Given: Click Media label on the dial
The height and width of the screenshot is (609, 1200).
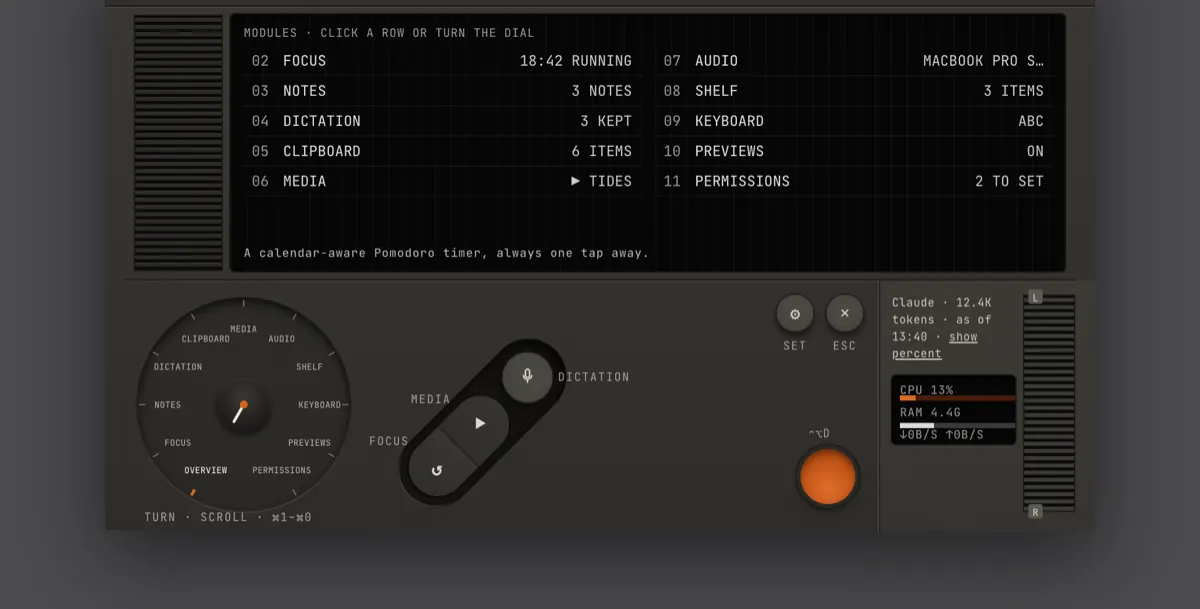Looking at the screenshot, I should [243, 329].
